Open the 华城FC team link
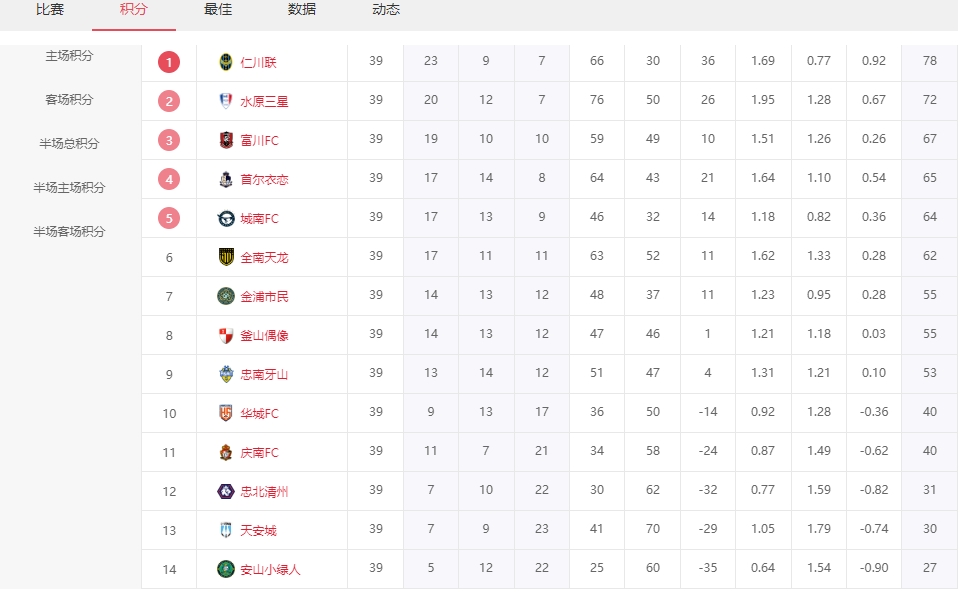Screen dimensions: 963x595 259,413
